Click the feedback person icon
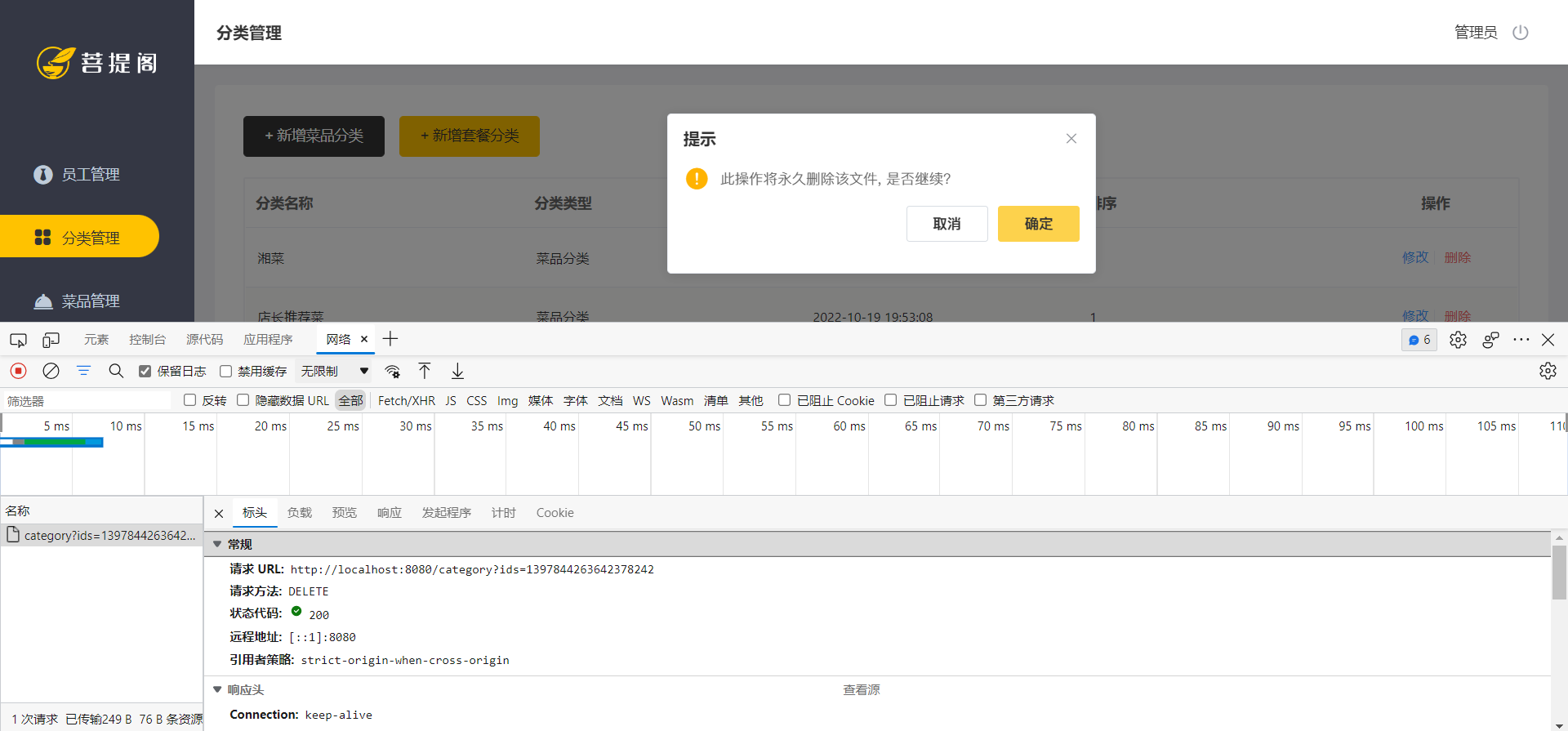1568x731 pixels. [1490, 340]
